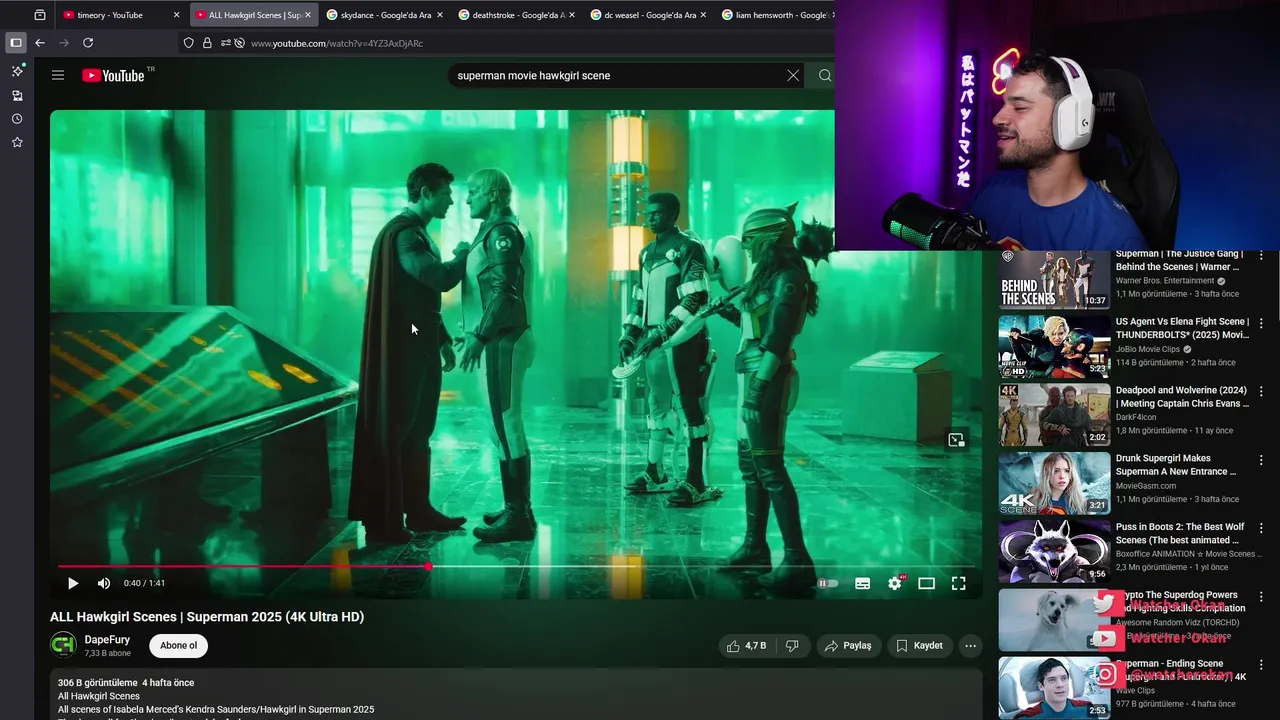The image size is (1280, 720).
Task: Open more actions three-dot menu
Action: click(x=970, y=646)
